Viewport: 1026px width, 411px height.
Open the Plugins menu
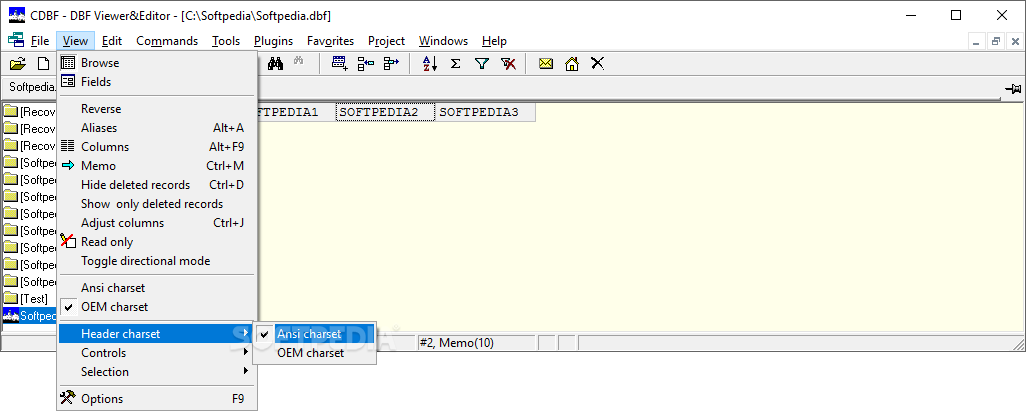coord(274,41)
